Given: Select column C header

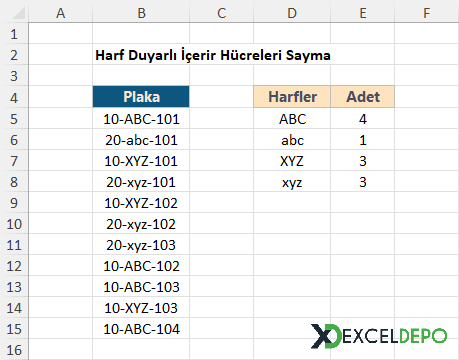Looking at the screenshot, I should (221, 13).
